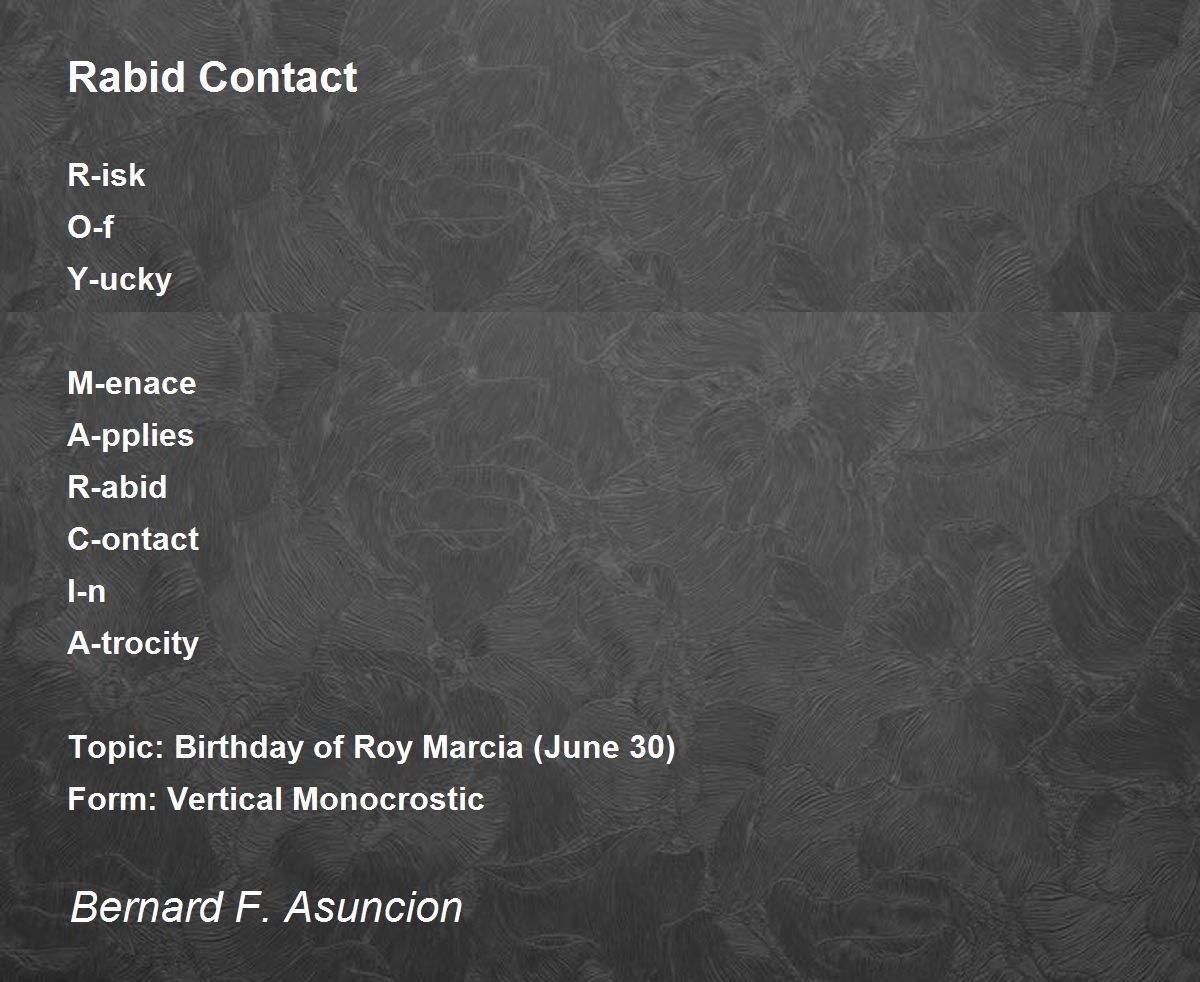Select the A-trocity line
1200x982 pixels.
click(133, 643)
